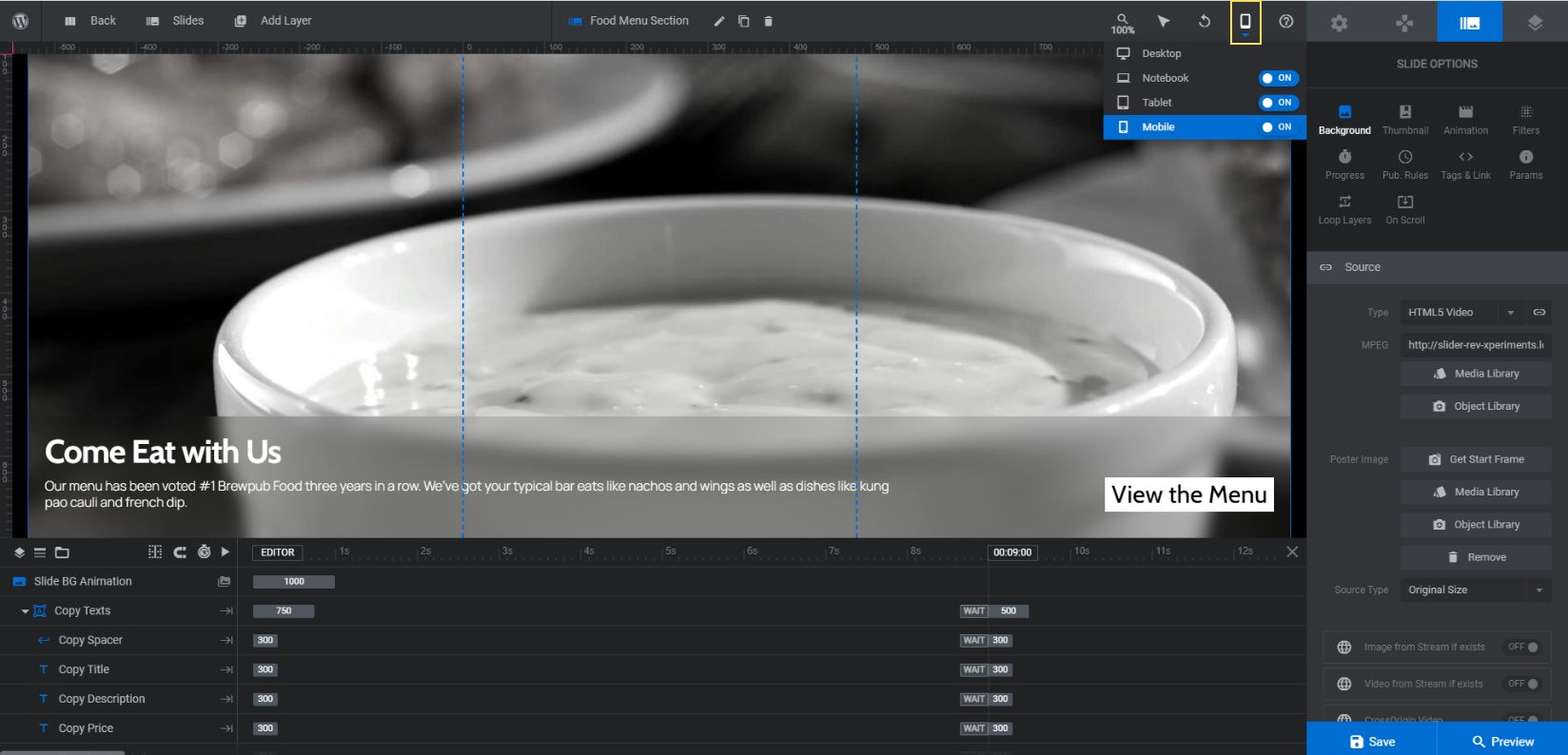Open the help question mark icon
Image resolution: width=1568 pixels, height=755 pixels.
click(x=1286, y=21)
